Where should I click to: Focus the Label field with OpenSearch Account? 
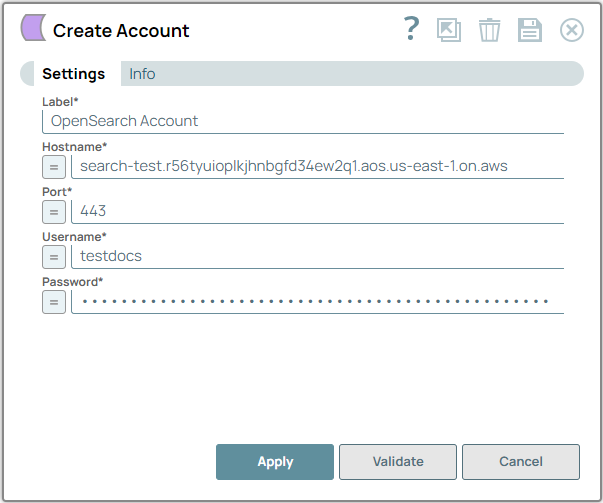(303, 122)
